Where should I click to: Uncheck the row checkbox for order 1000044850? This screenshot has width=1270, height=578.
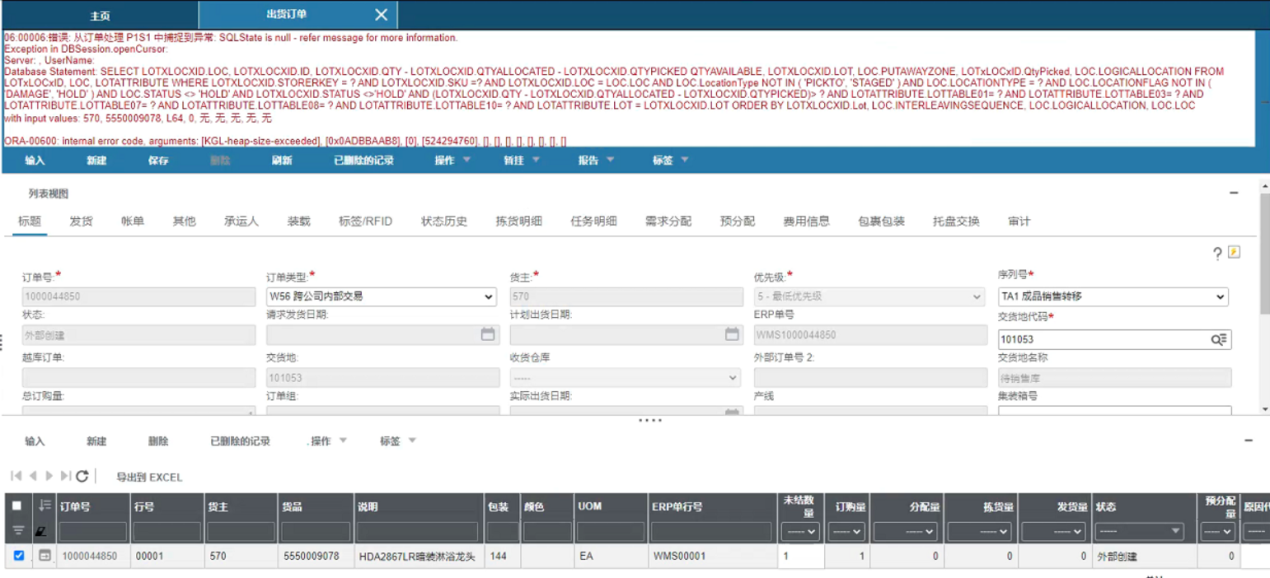(19, 556)
